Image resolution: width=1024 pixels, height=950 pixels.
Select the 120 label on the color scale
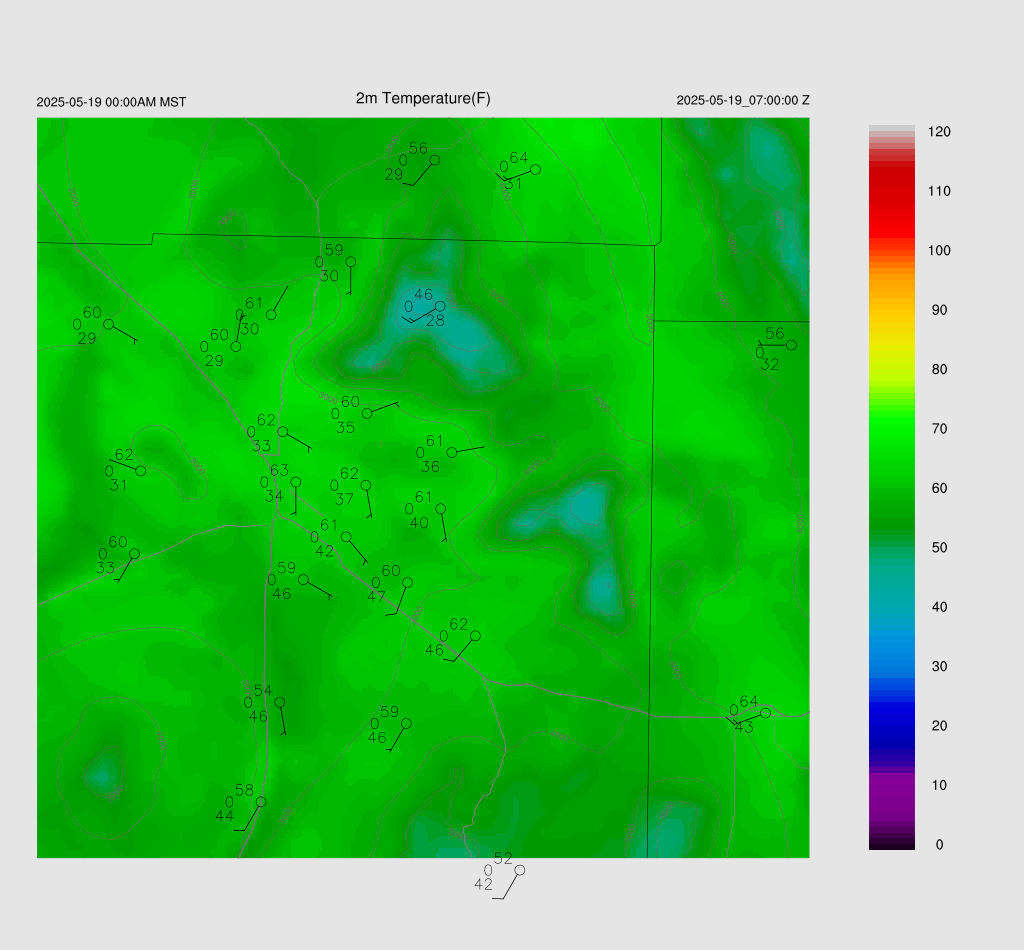939,132
